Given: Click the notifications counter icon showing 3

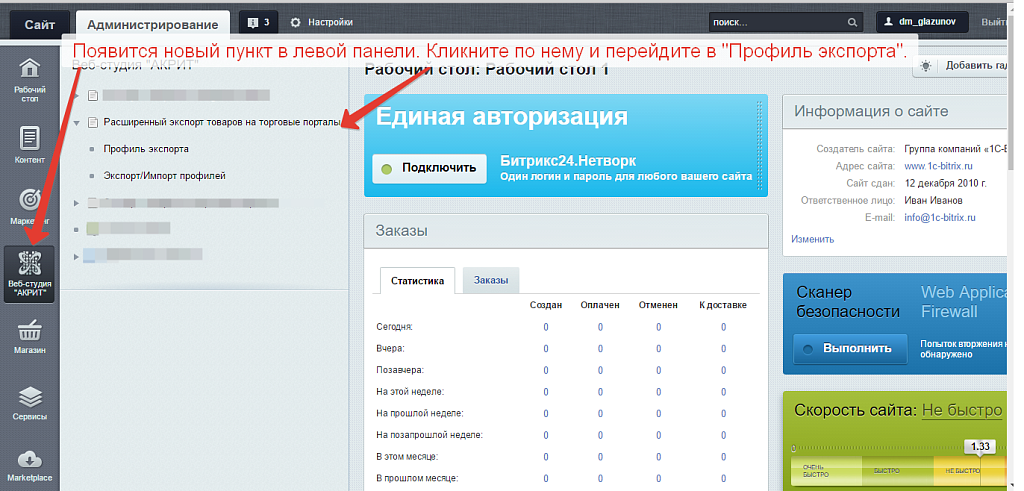Looking at the screenshot, I should 258,22.
